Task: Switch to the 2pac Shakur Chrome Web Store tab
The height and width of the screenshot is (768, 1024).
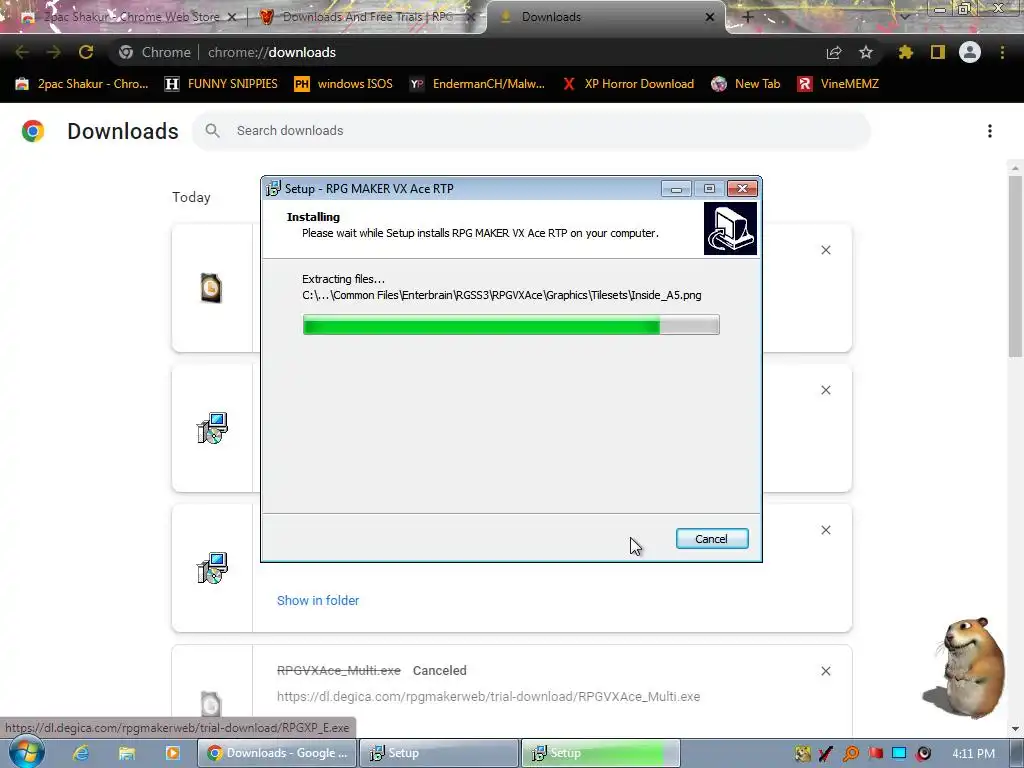Action: point(124,17)
